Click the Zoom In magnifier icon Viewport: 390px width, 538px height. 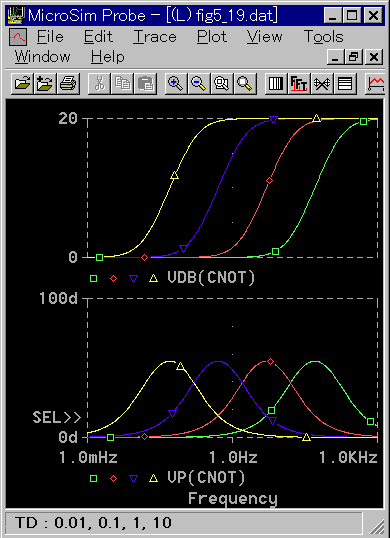click(176, 83)
